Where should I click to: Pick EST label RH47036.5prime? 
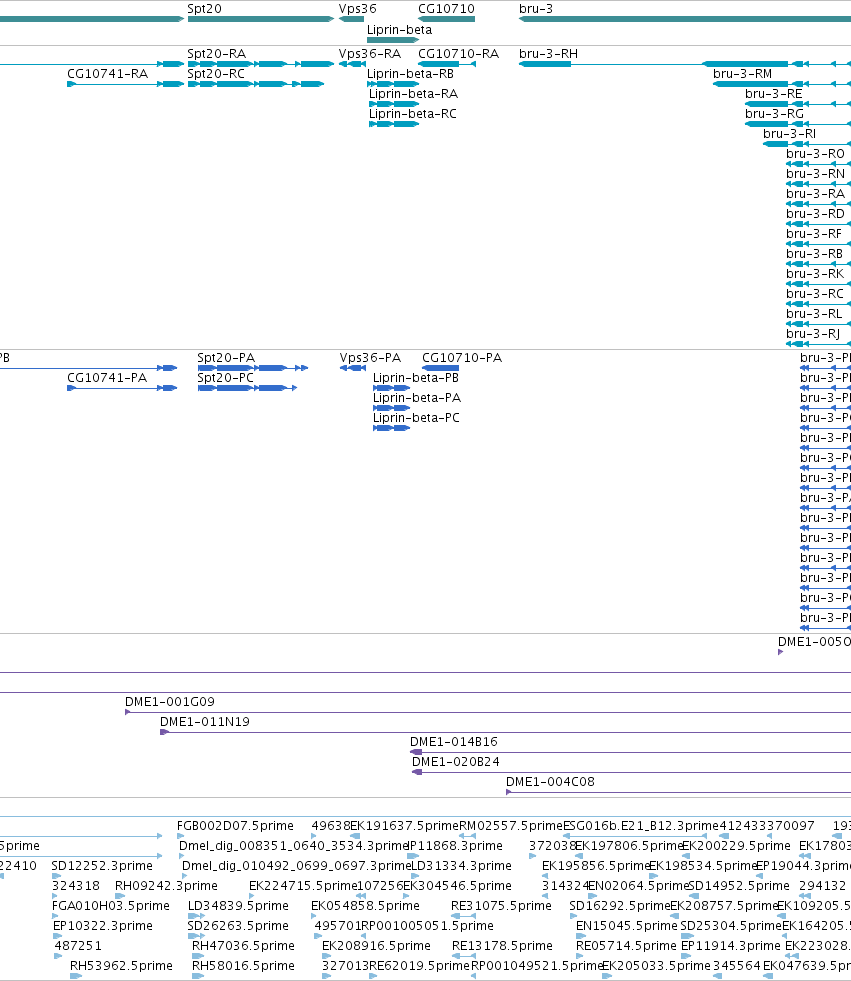(243, 946)
